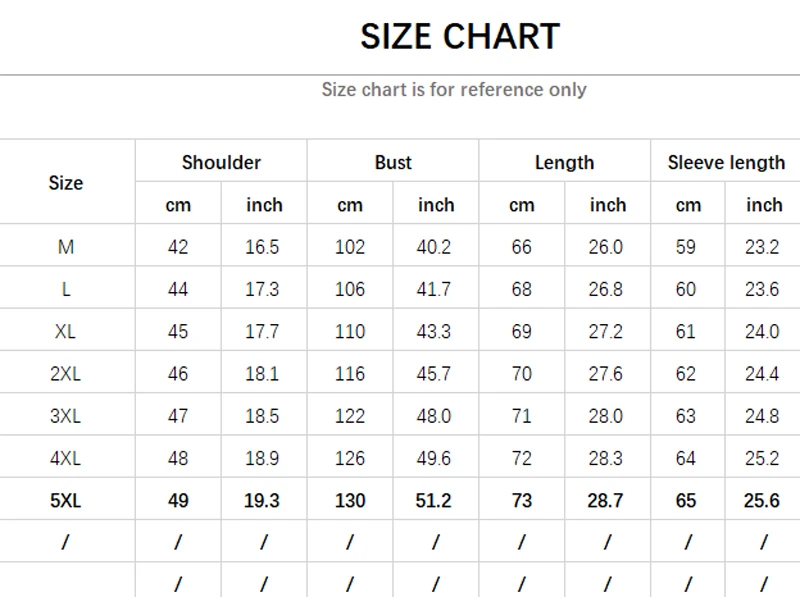Select the XL size row label
This screenshot has width=800, height=597.
click(x=66, y=331)
